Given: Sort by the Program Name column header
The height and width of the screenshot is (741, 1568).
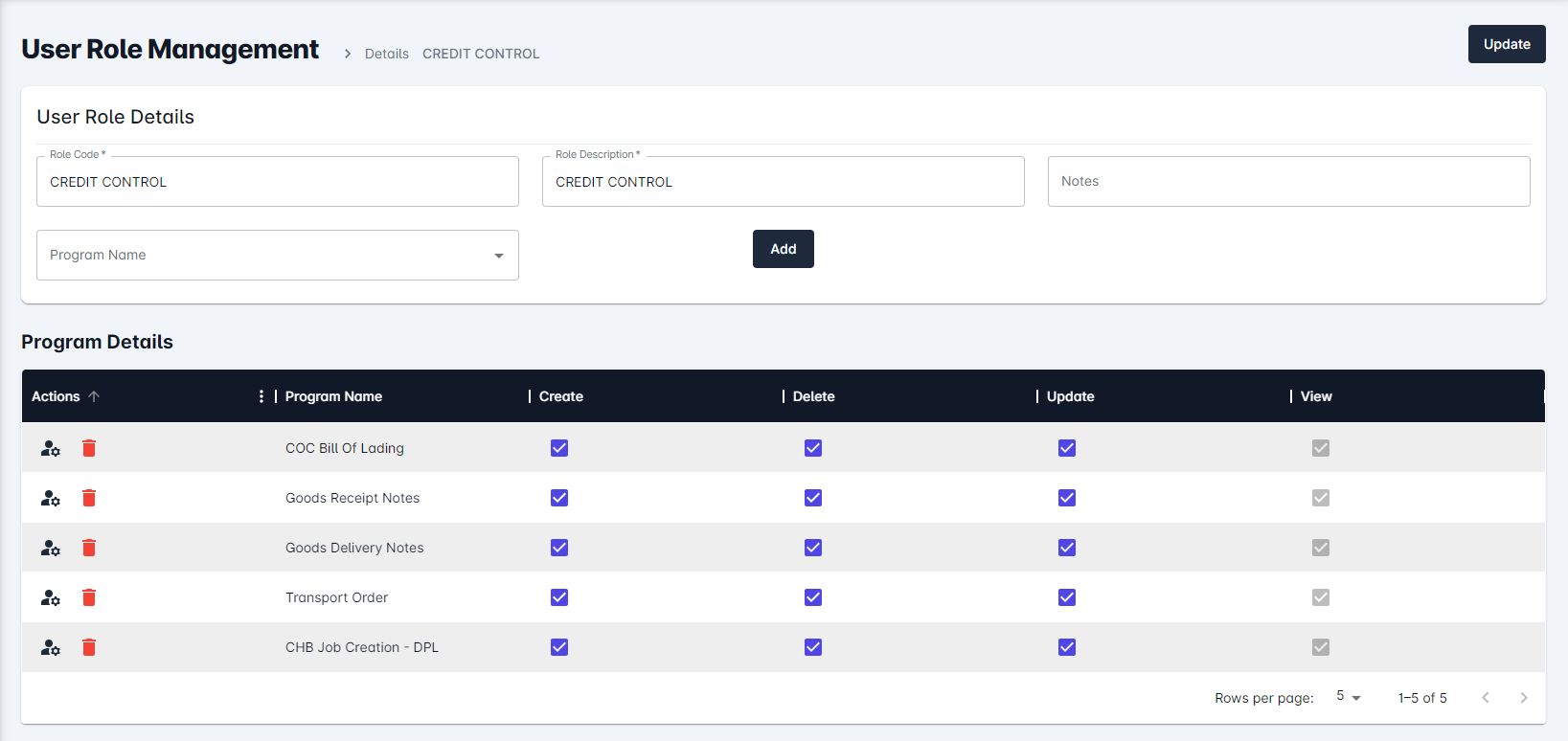Looking at the screenshot, I should coord(333,396).
